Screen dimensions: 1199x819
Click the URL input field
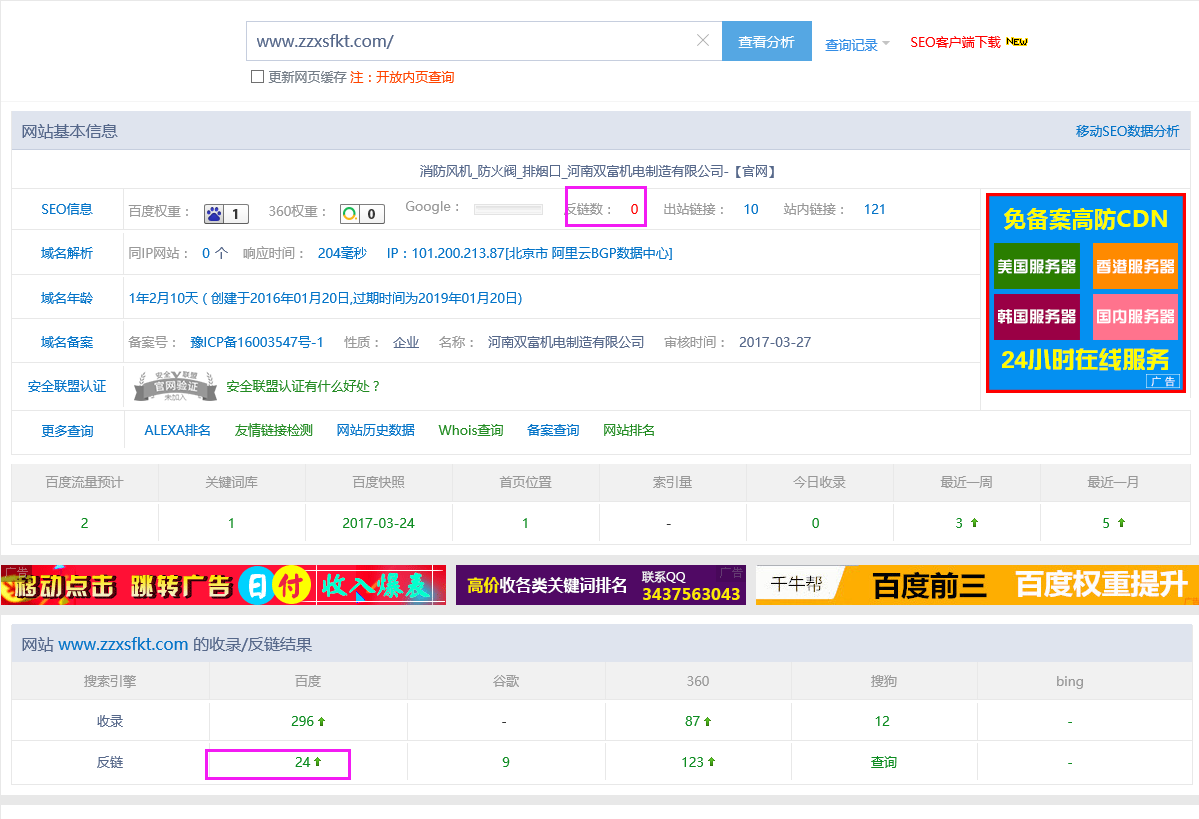click(470, 41)
